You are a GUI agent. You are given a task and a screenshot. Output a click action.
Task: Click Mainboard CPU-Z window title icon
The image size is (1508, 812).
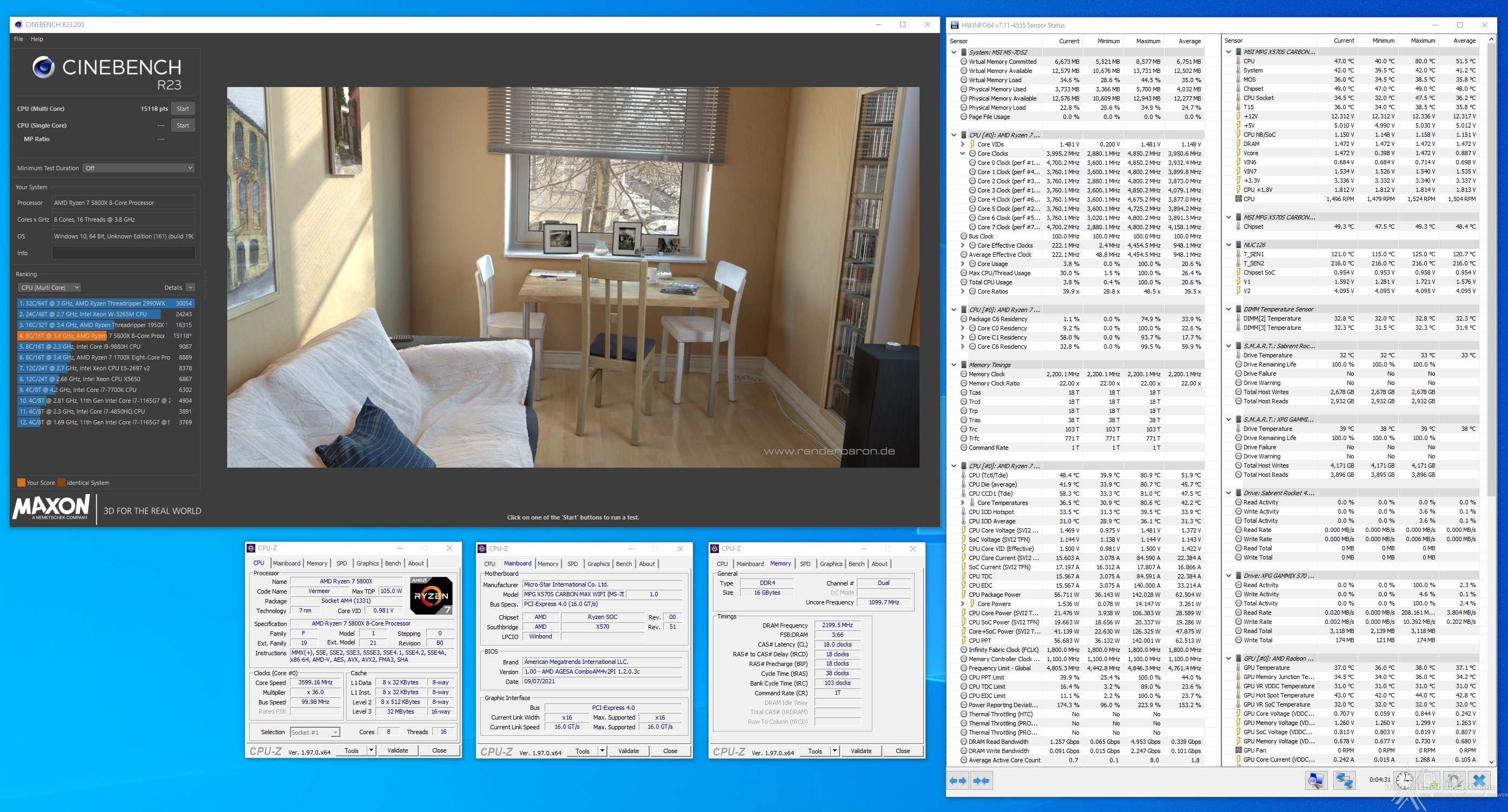click(x=482, y=549)
